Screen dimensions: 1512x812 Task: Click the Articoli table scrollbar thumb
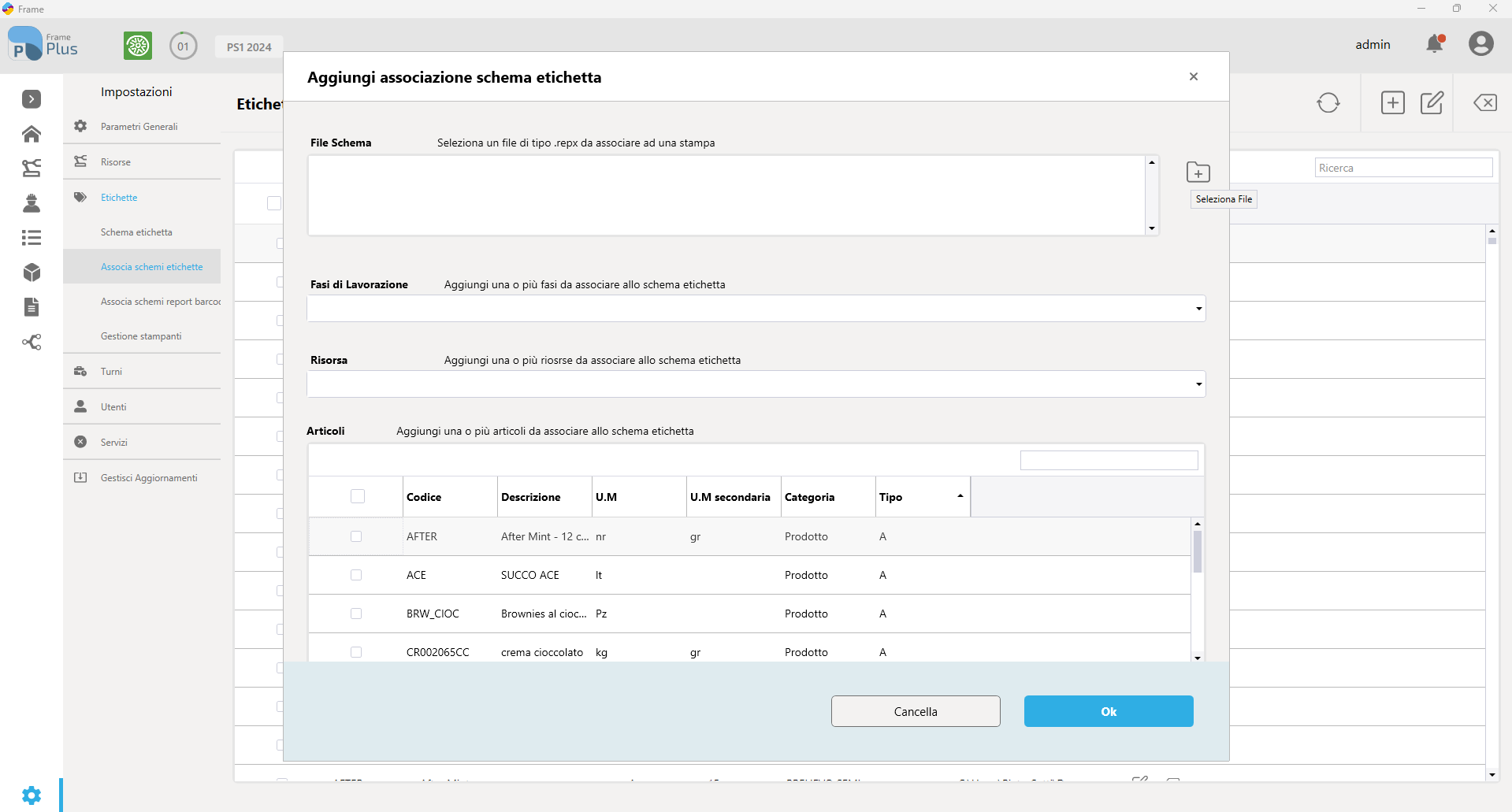(x=1198, y=551)
